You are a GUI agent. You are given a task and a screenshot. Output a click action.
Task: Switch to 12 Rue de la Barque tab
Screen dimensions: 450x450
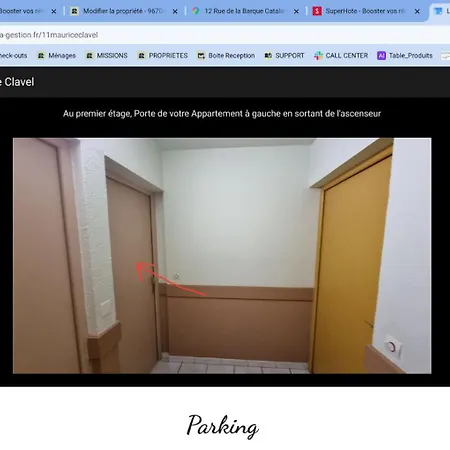click(245, 11)
